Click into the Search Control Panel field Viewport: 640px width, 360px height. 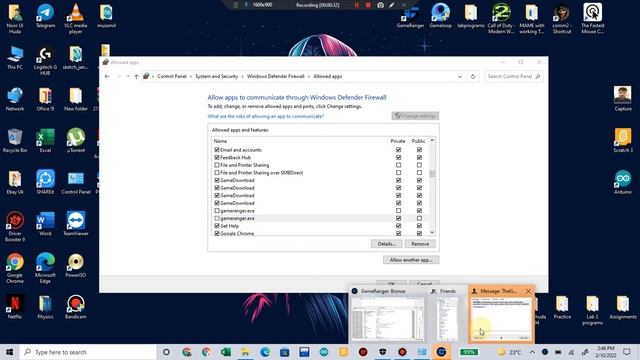(x=514, y=76)
